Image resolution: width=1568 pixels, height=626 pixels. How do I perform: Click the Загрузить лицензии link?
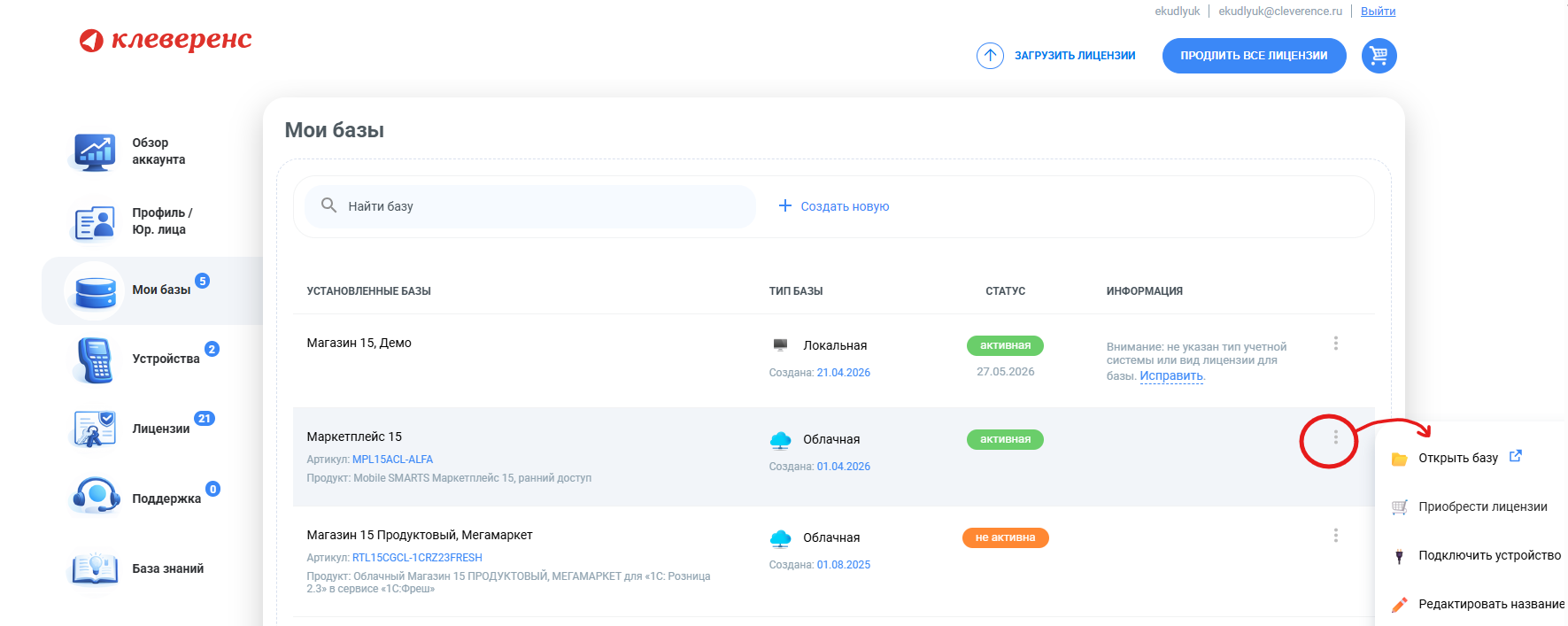[x=1075, y=56]
